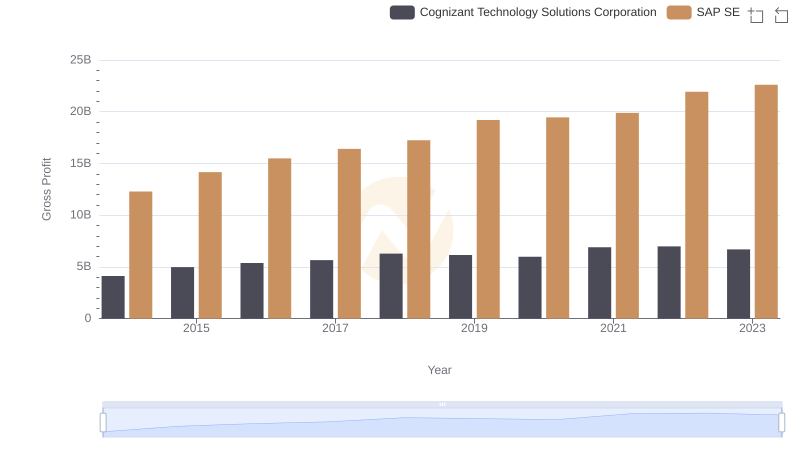Click Cognizant Technology Solutions Corporation legend label
Image resolution: width=800 pixels, height=461 pixels.
point(538,12)
